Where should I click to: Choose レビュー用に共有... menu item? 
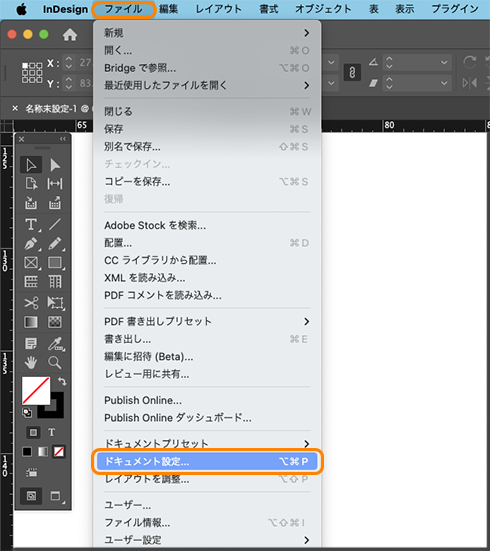click(x=207, y=374)
